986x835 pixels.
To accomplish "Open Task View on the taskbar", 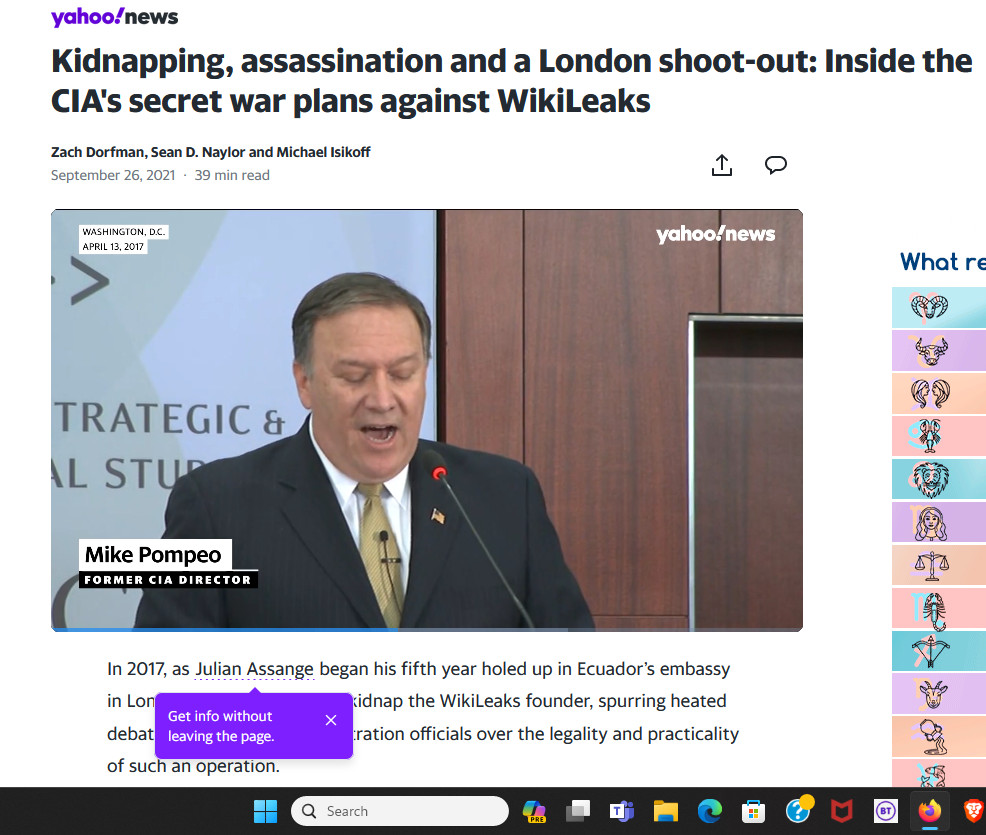I will pos(578,811).
